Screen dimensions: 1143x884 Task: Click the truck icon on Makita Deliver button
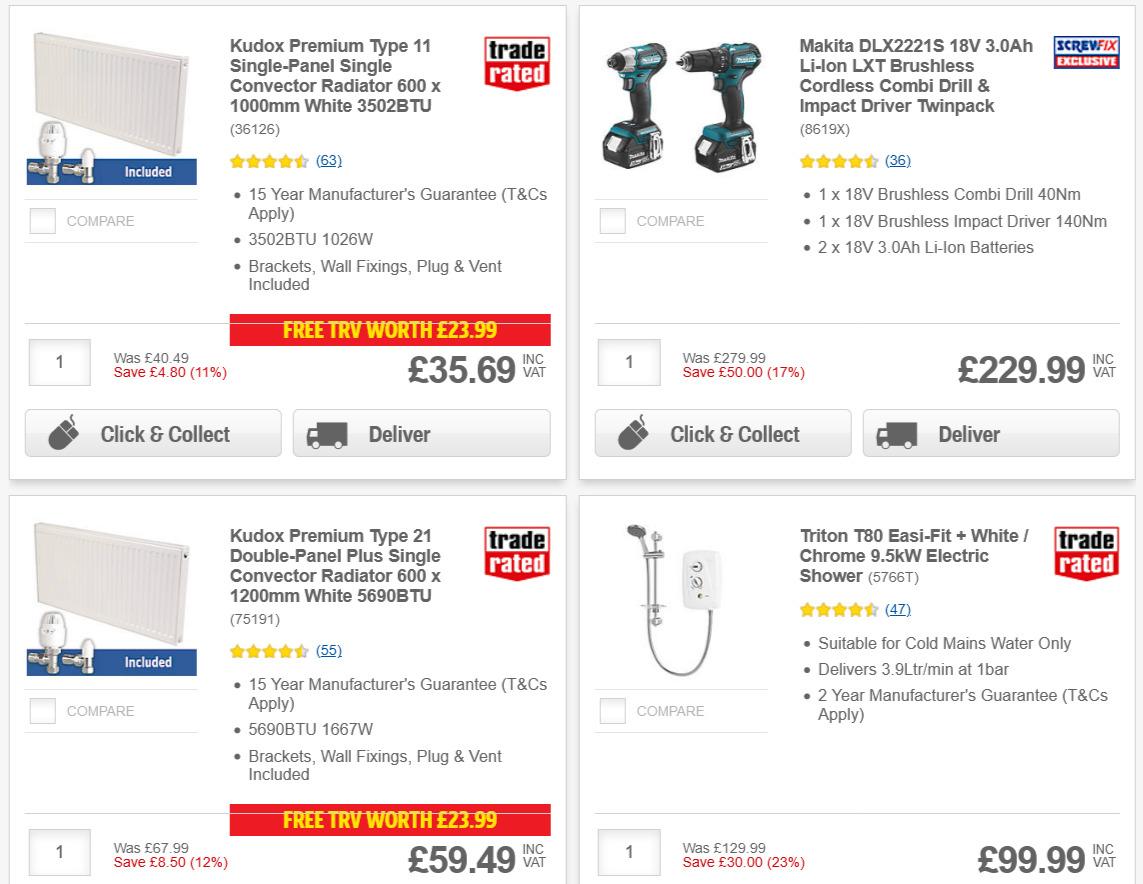point(898,434)
